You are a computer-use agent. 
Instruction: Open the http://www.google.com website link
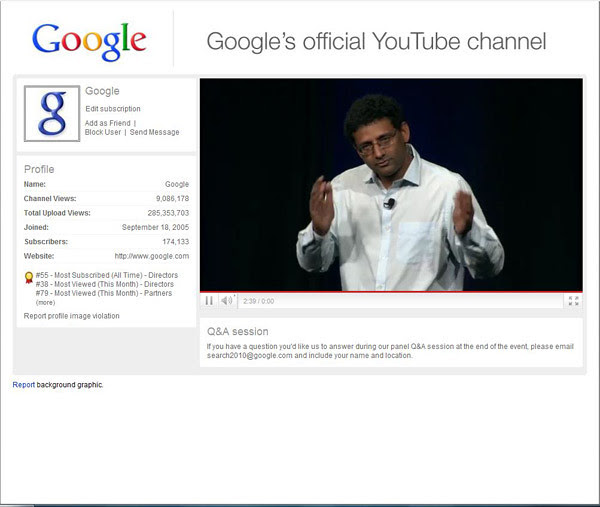(152, 256)
